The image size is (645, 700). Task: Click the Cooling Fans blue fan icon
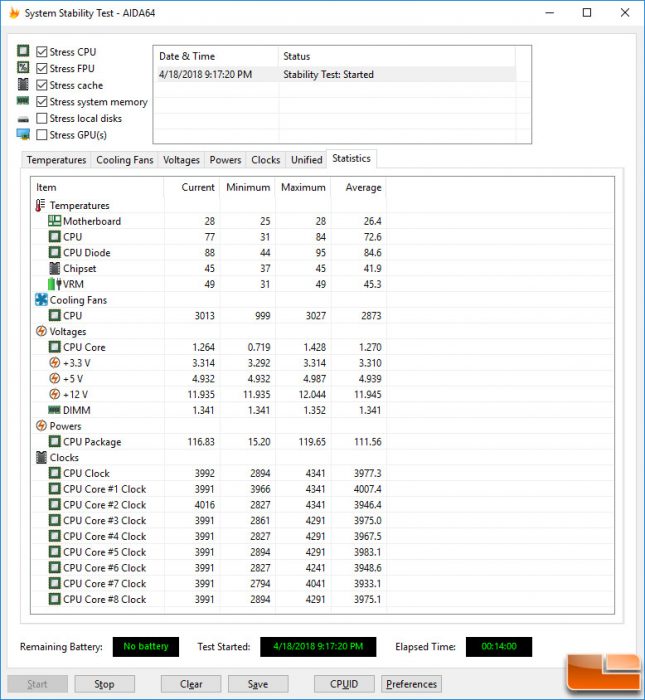pos(41,300)
